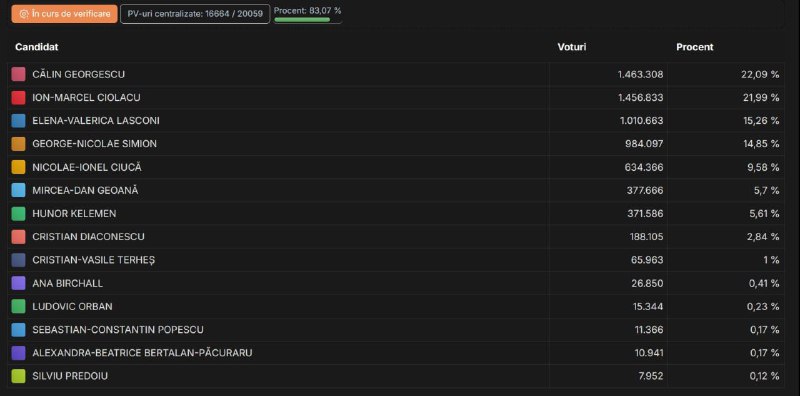Click the yellow swatch beside Nicolae-Ionel Ciucă
This screenshot has width=800, height=396.
coord(18,167)
